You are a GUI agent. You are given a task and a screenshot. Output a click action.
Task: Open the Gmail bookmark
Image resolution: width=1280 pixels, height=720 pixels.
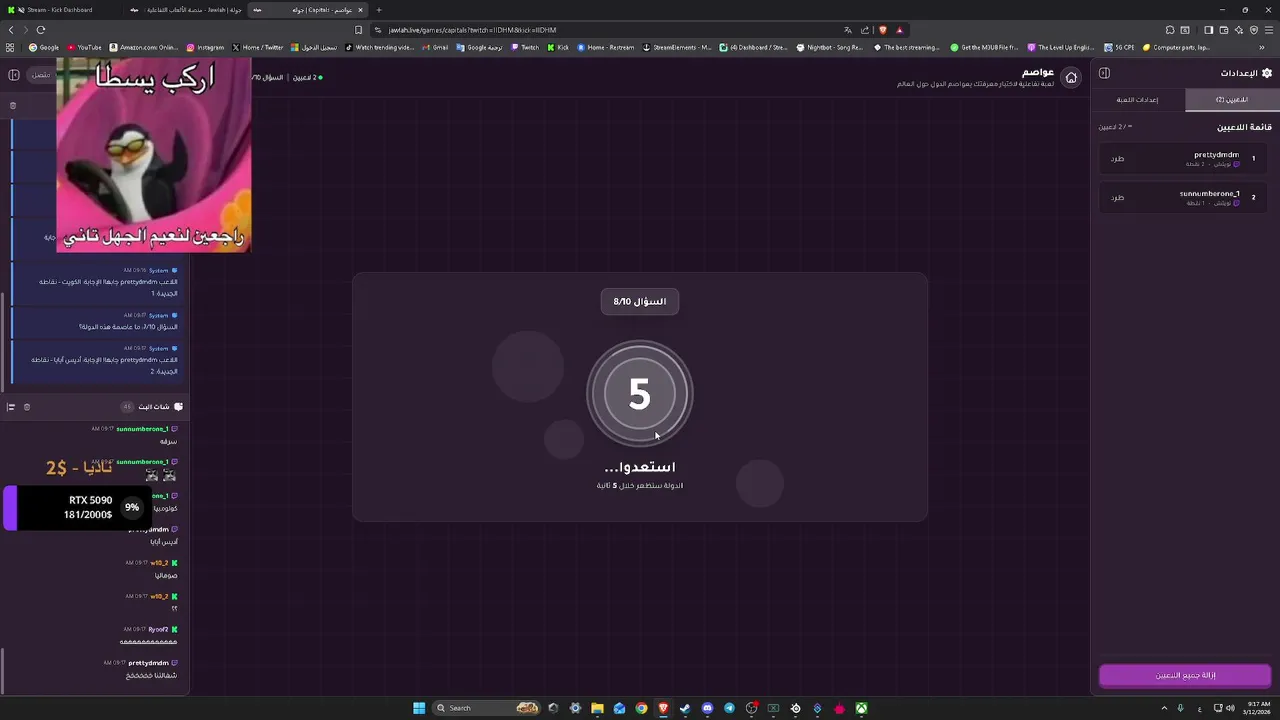click(x=435, y=47)
